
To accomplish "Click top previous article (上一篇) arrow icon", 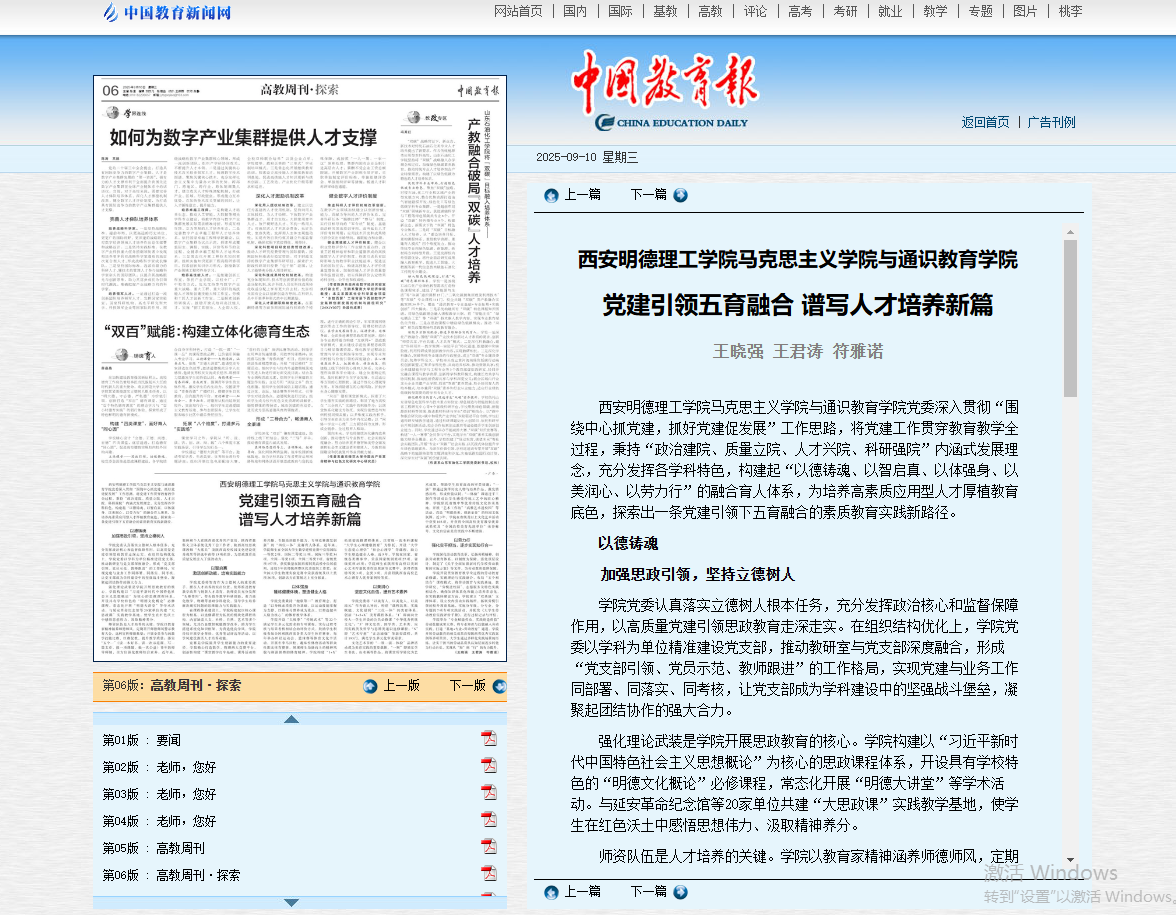I will [551, 195].
